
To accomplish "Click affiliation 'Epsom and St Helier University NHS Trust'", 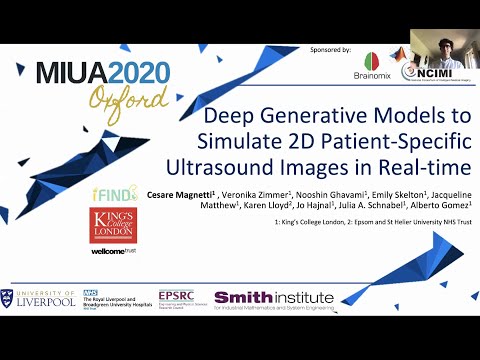I will [x=413, y=222].
